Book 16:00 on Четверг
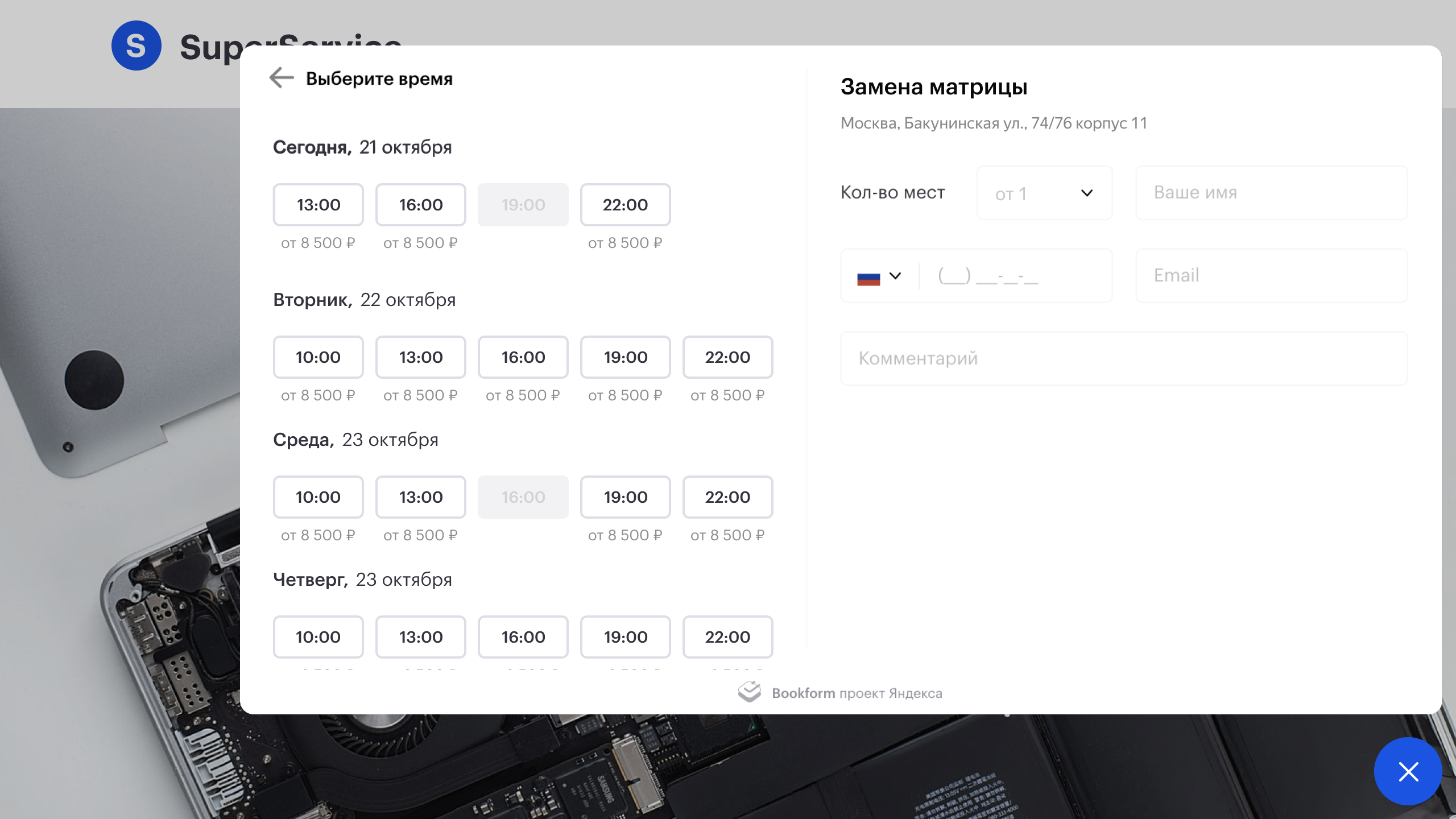Image resolution: width=1456 pixels, height=819 pixels. click(523, 637)
